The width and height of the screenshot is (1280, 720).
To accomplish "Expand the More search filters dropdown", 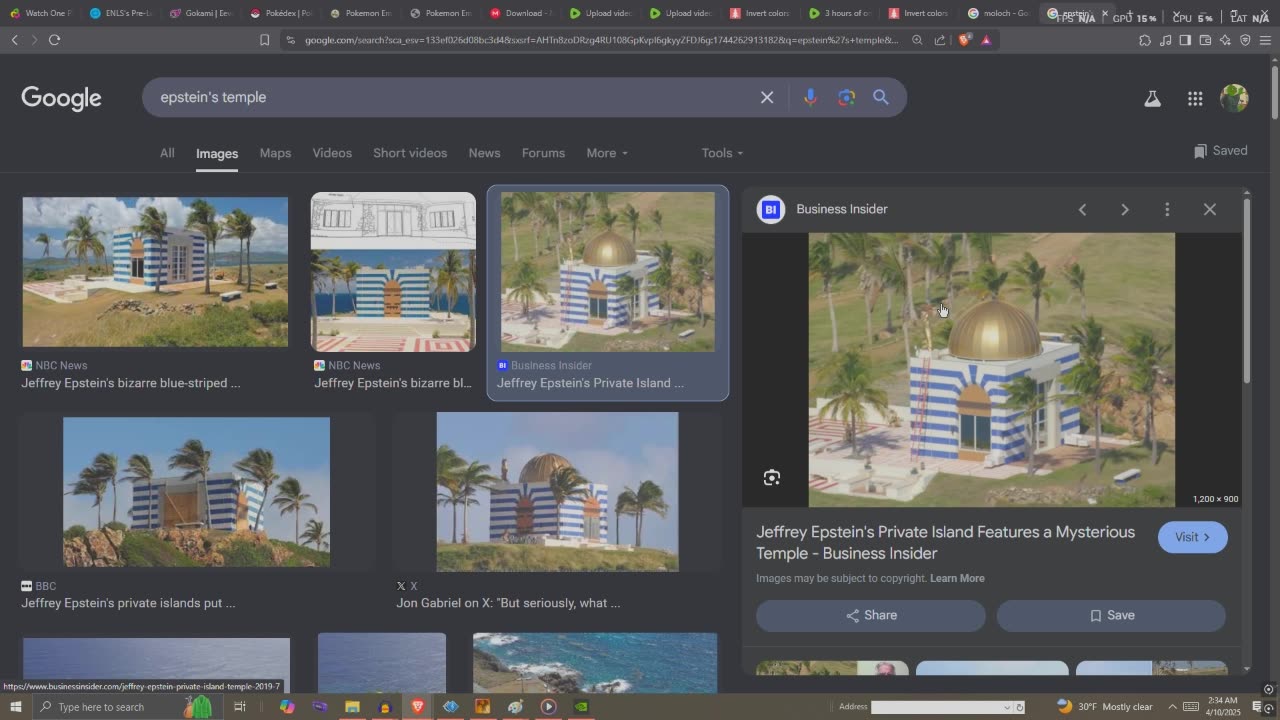I will coord(607,153).
